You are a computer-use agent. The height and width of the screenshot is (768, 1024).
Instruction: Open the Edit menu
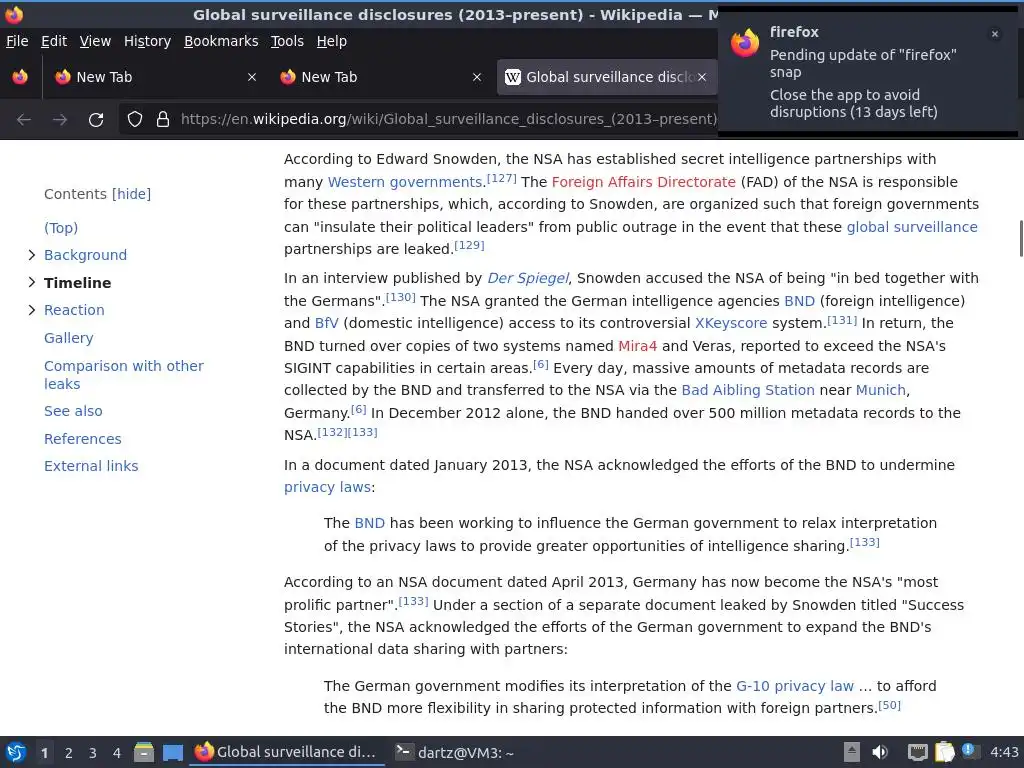coord(54,41)
